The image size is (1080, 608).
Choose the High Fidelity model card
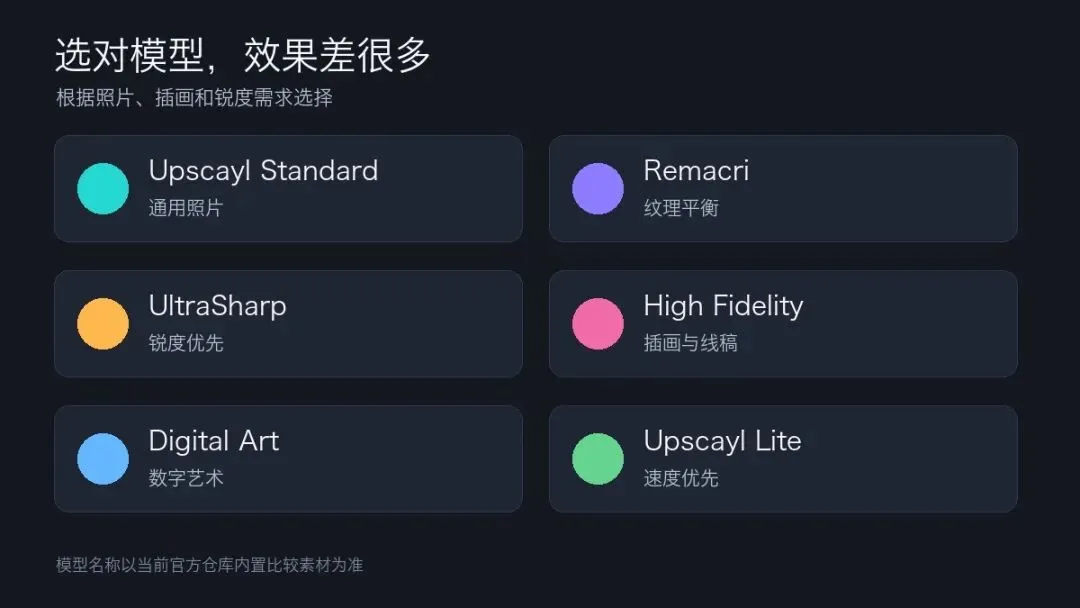pyautogui.click(x=783, y=324)
